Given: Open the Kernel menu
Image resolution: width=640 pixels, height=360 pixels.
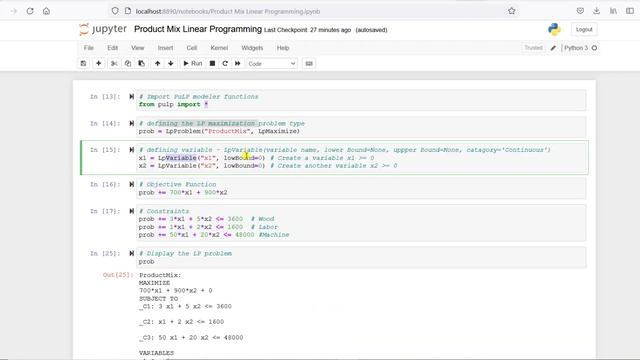Looking at the screenshot, I should pos(219,48).
